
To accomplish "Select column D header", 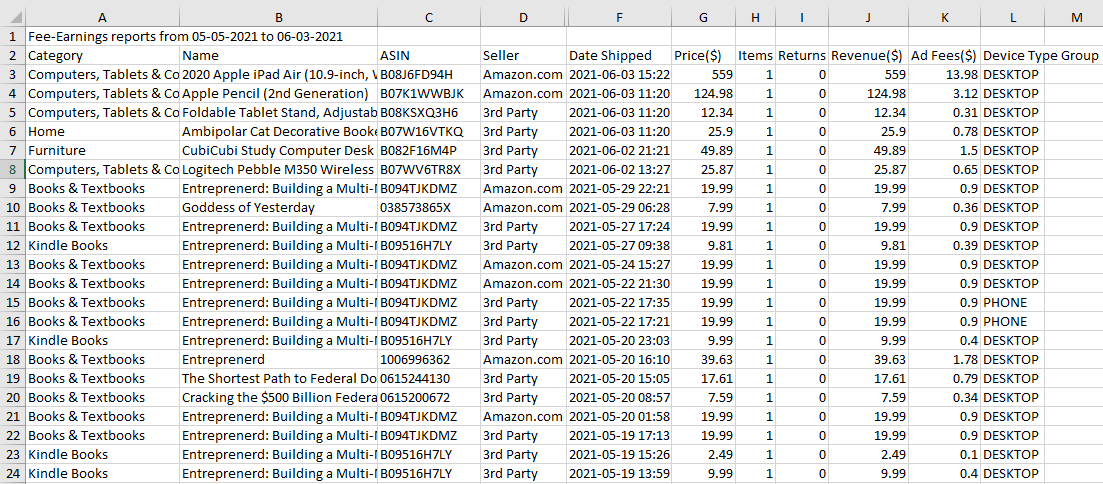I will pyautogui.click(x=523, y=18).
